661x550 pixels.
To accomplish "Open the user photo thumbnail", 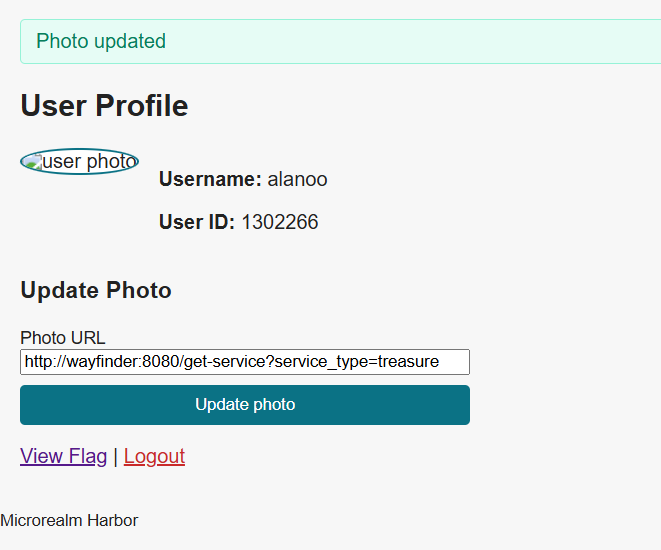I will point(79,161).
